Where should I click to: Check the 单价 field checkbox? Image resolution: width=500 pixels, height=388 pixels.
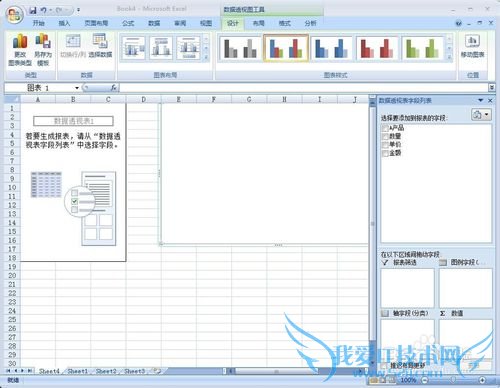385,145
